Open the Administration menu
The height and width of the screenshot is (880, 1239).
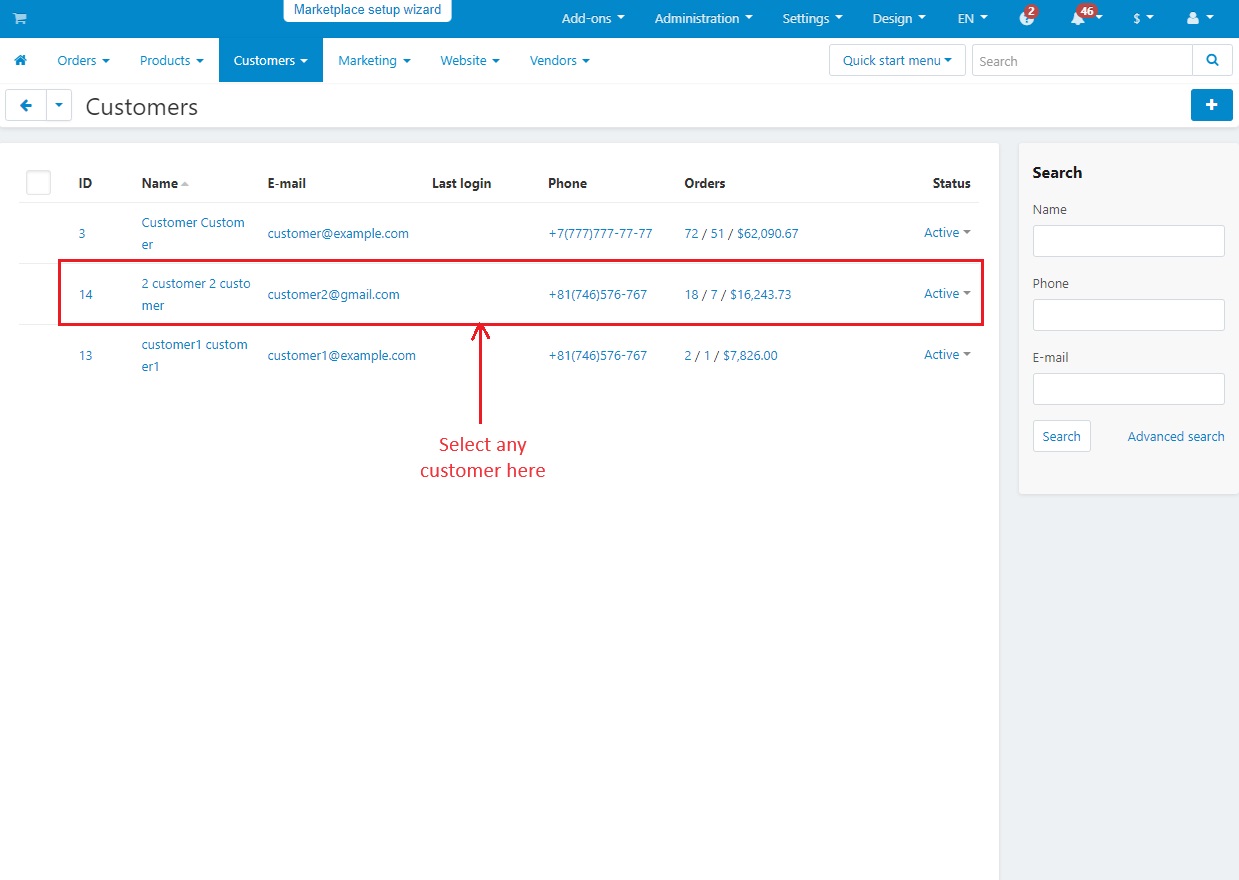coord(704,18)
